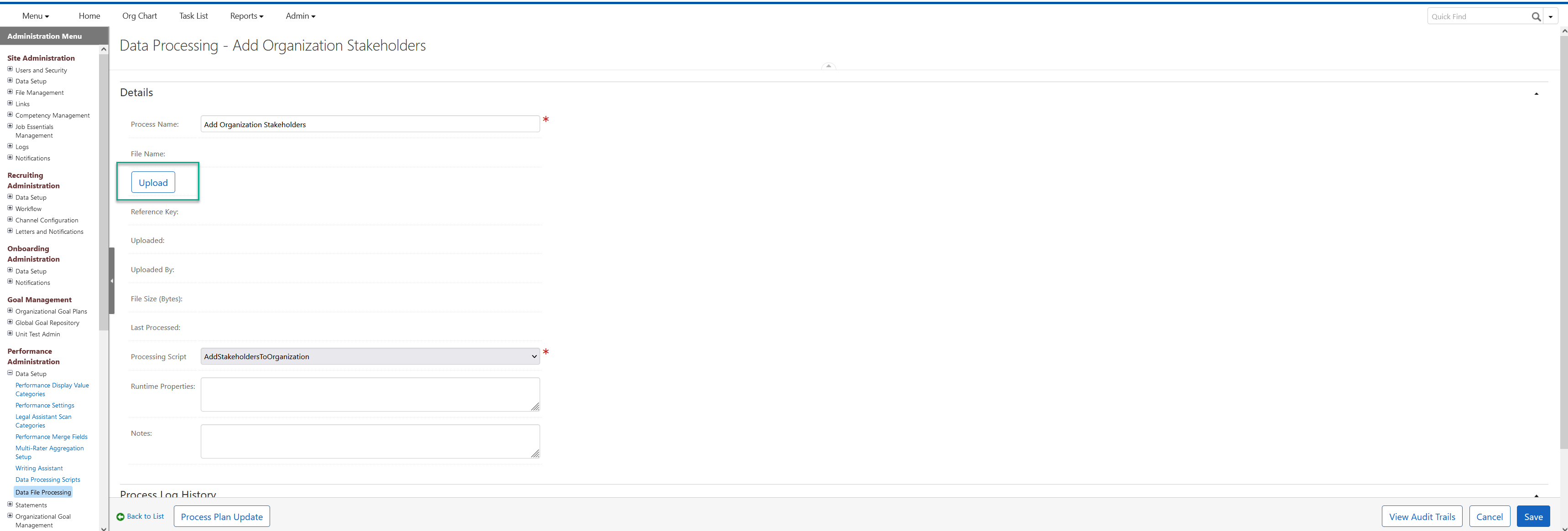The image size is (1568, 531).
Task: Collapse Performance Administration Data Setup node
Action: click(10, 373)
